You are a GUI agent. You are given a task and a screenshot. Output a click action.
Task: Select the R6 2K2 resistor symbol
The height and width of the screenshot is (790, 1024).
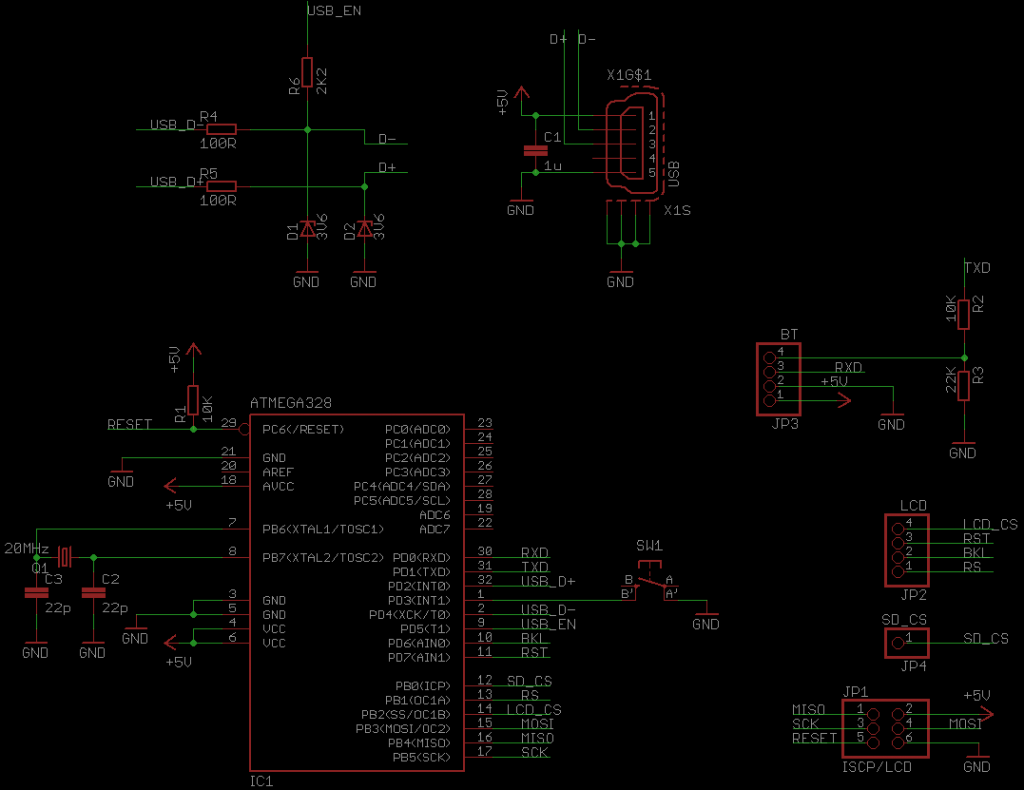307,76
